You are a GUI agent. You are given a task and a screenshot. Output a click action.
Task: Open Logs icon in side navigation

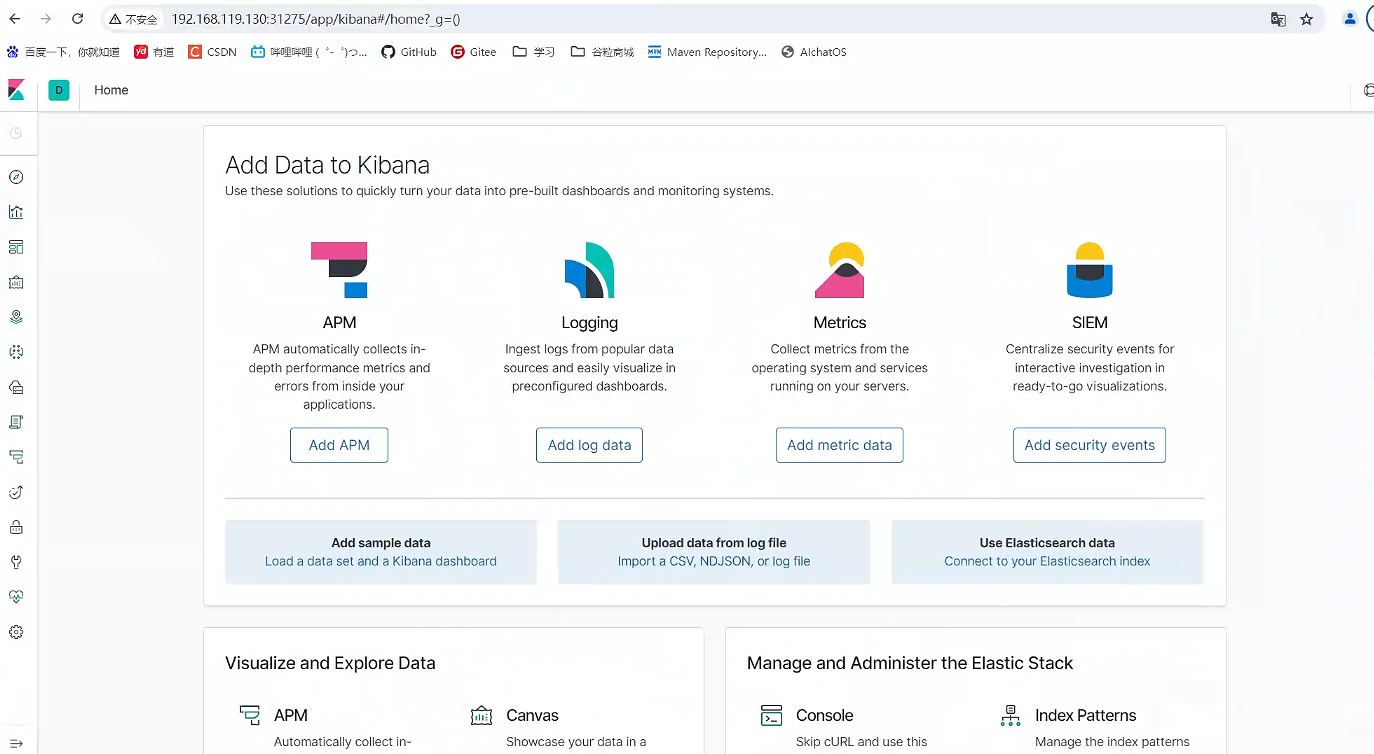pos(16,422)
